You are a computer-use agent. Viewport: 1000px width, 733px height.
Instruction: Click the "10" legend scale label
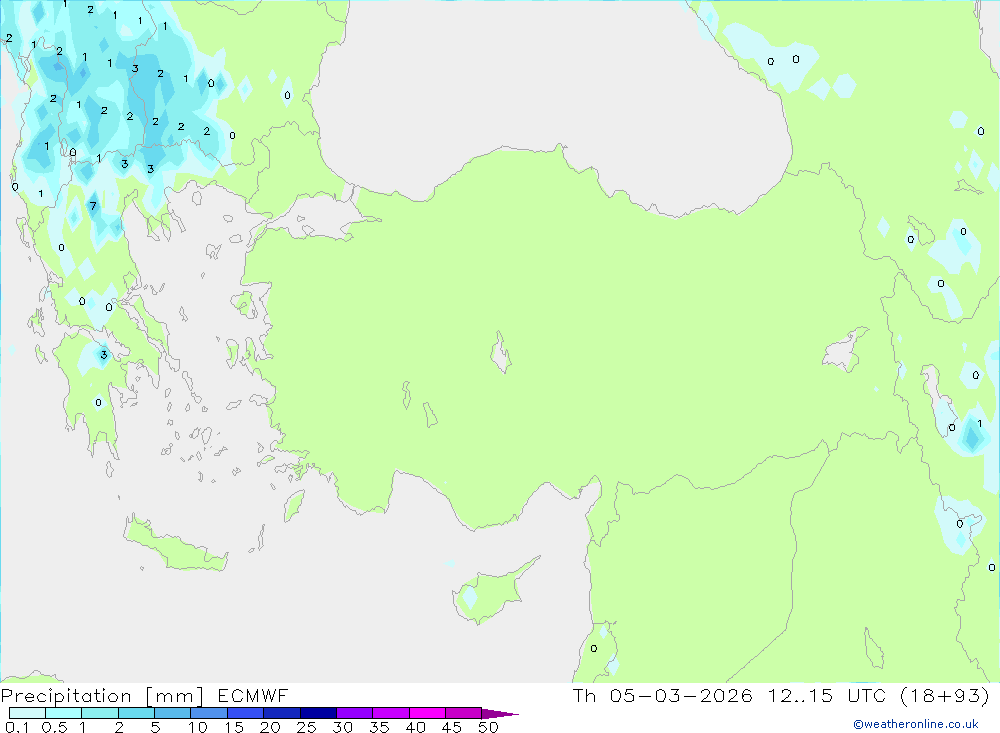click(x=198, y=727)
